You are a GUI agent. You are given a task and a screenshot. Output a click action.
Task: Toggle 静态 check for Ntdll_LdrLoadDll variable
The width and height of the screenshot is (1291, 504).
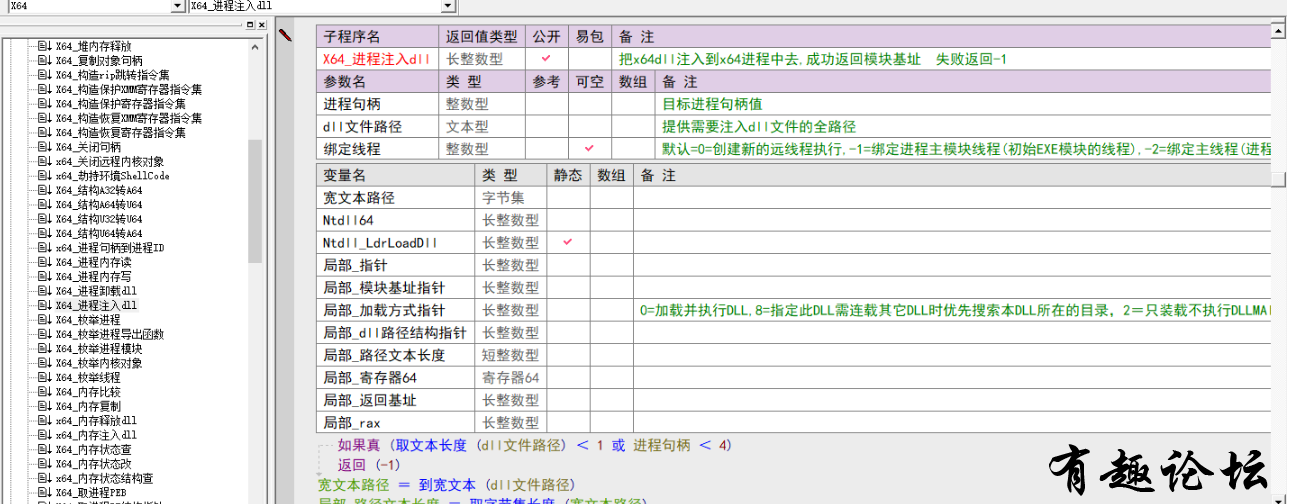click(568, 243)
